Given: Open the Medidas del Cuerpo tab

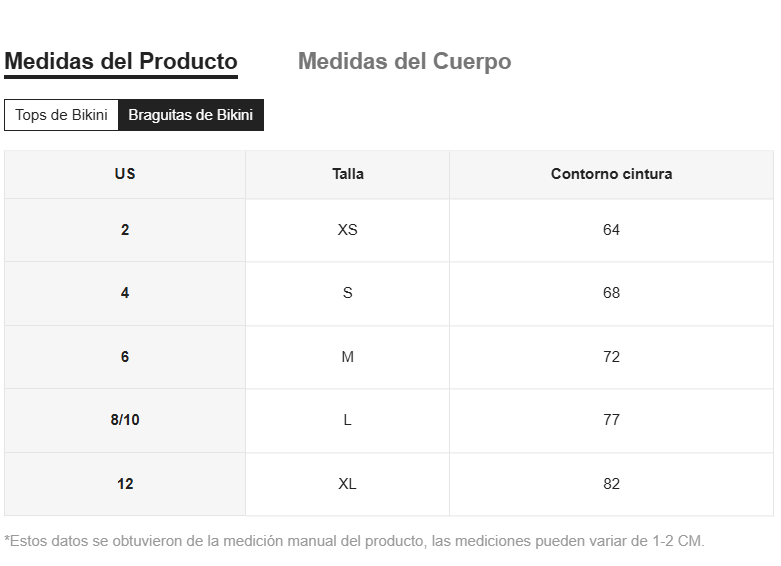Looking at the screenshot, I should tap(404, 62).
